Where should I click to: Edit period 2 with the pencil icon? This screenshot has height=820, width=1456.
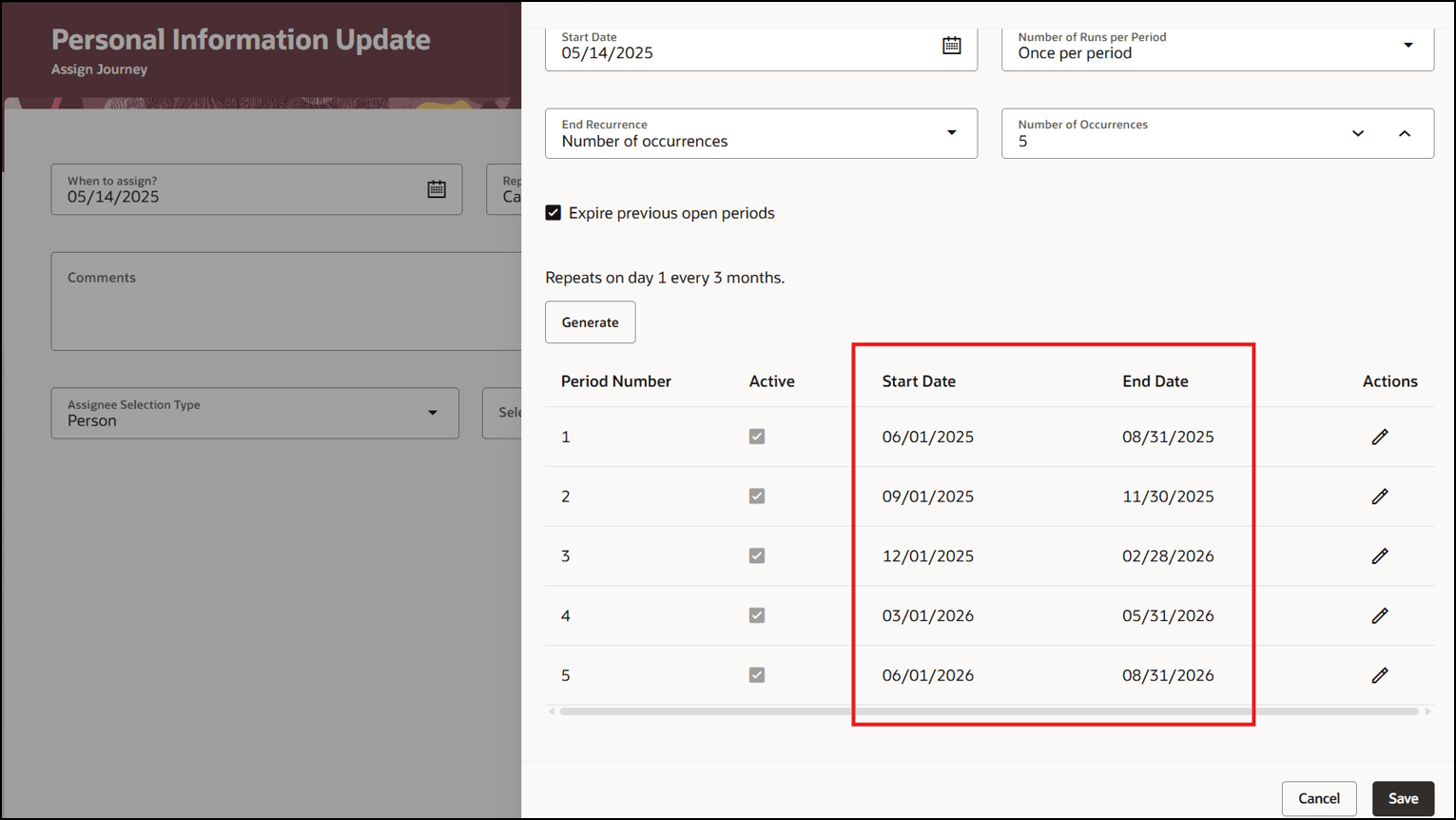pos(1380,497)
